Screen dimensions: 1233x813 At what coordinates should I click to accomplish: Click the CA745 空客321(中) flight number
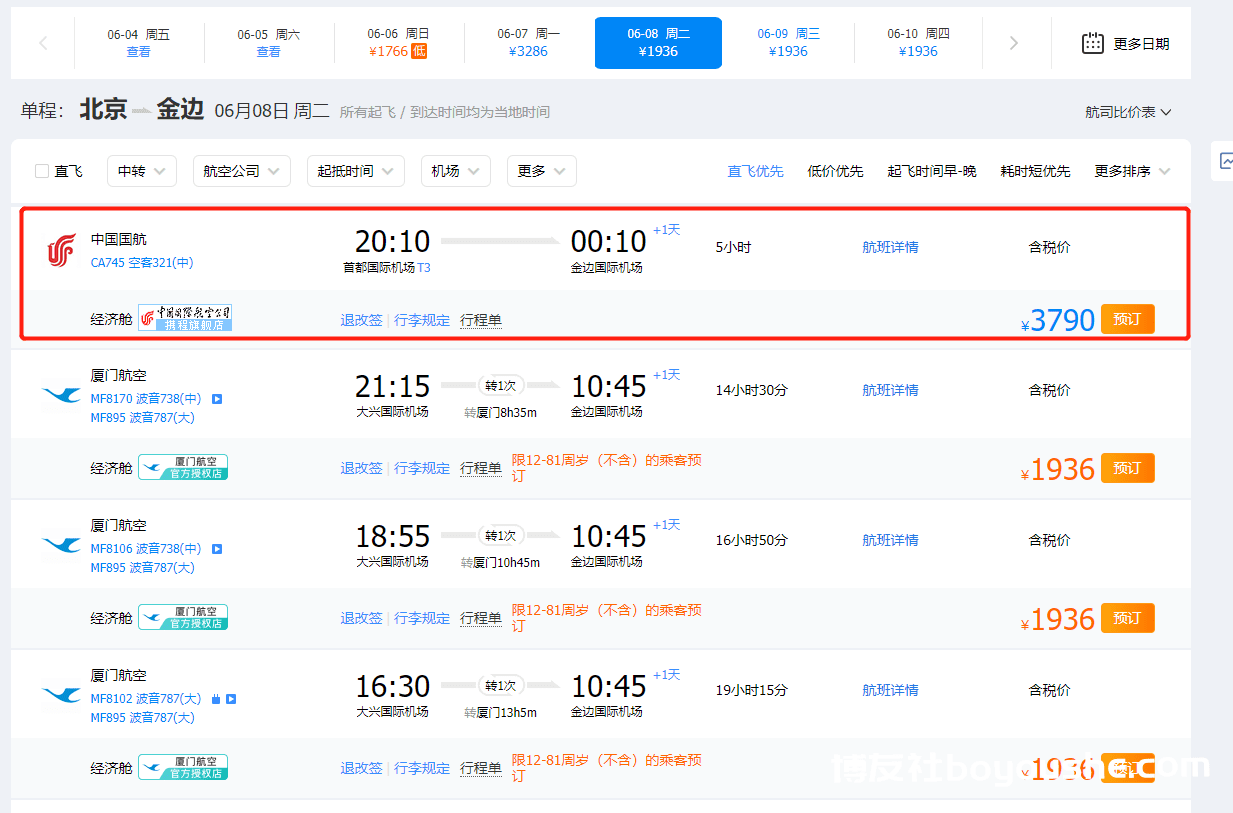tap(142, 263)
